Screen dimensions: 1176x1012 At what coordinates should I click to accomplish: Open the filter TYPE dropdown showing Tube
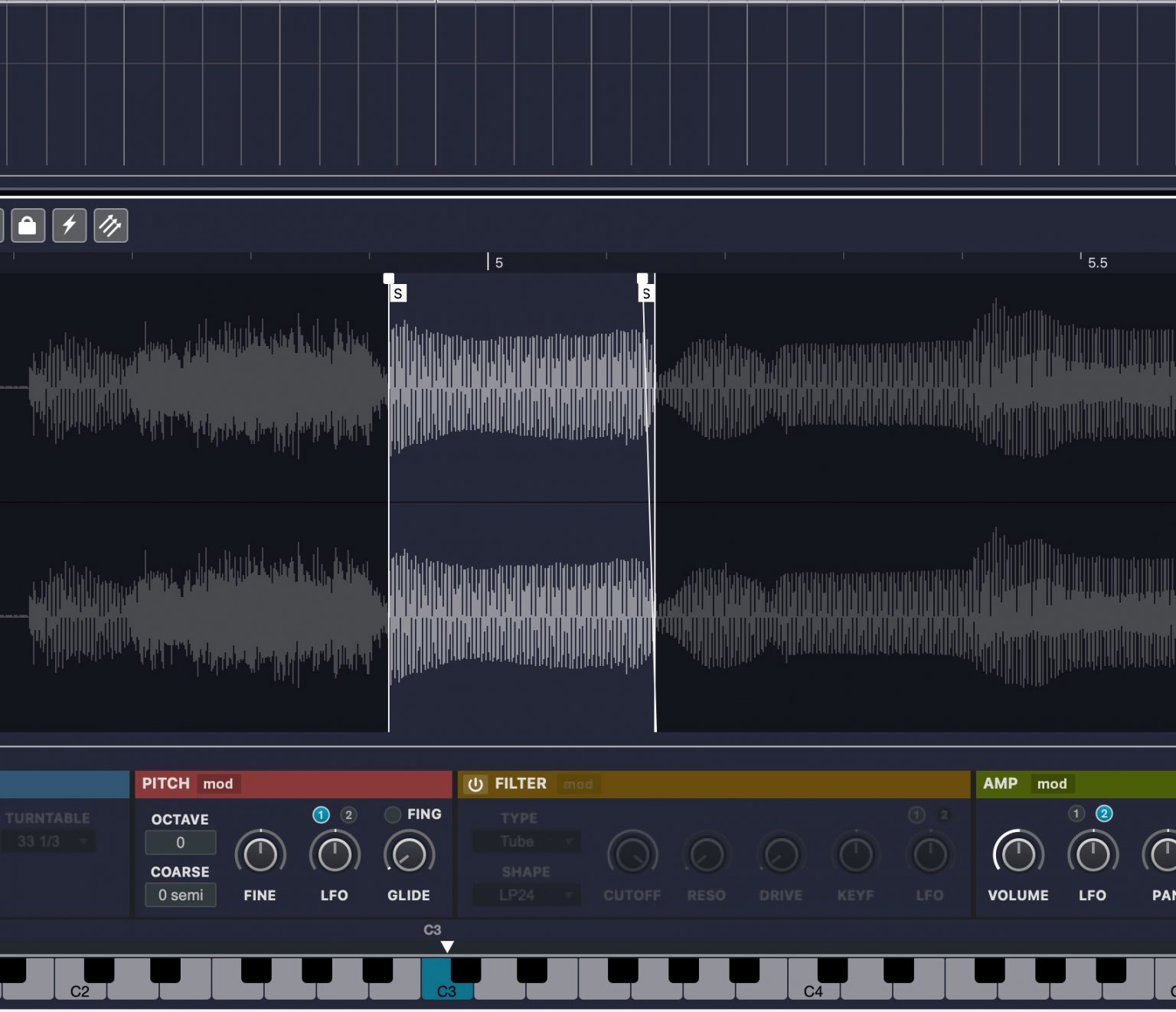point(525,841)
